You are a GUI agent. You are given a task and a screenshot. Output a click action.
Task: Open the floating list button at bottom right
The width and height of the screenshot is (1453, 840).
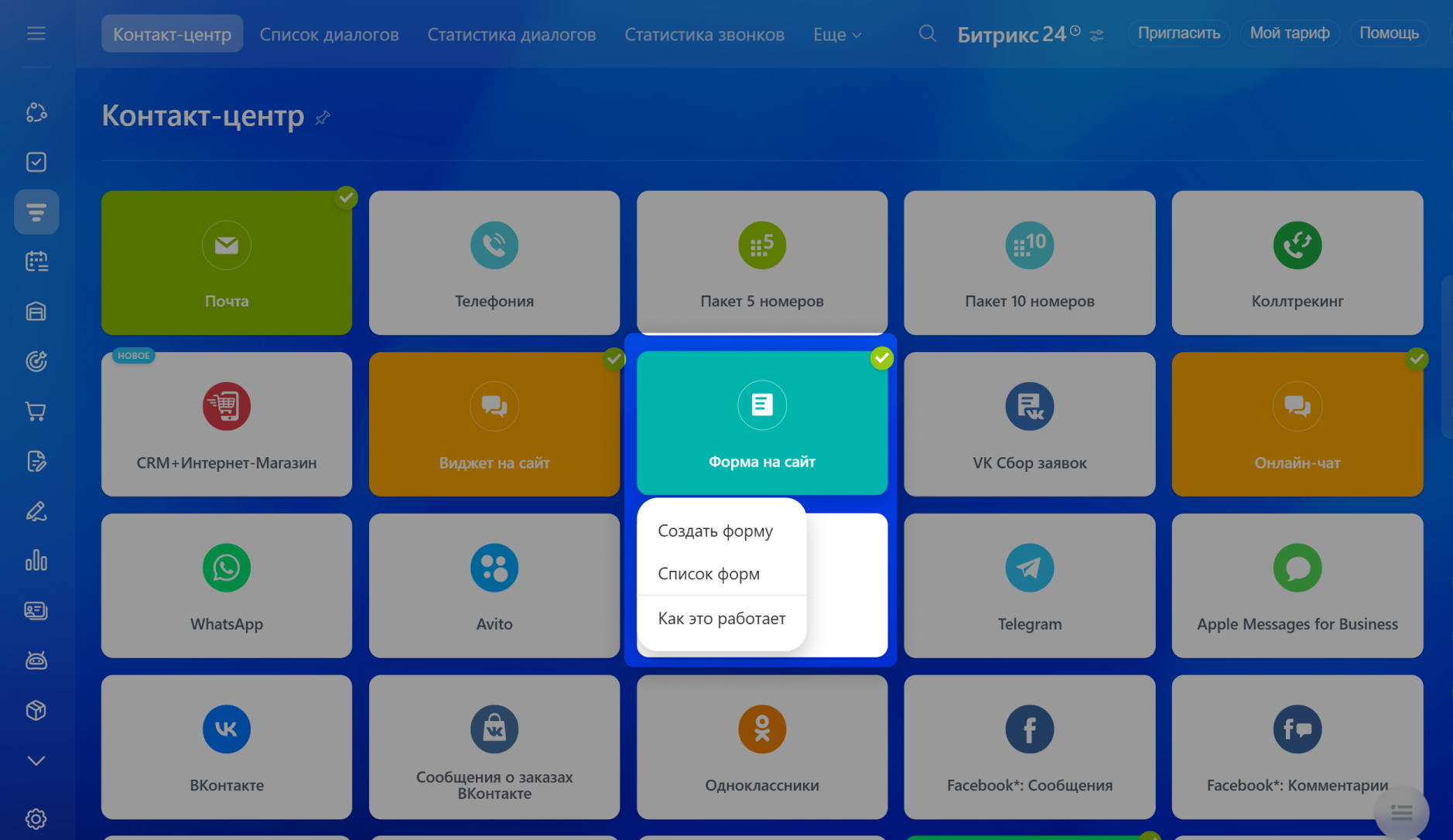(x=1401, y=812)
